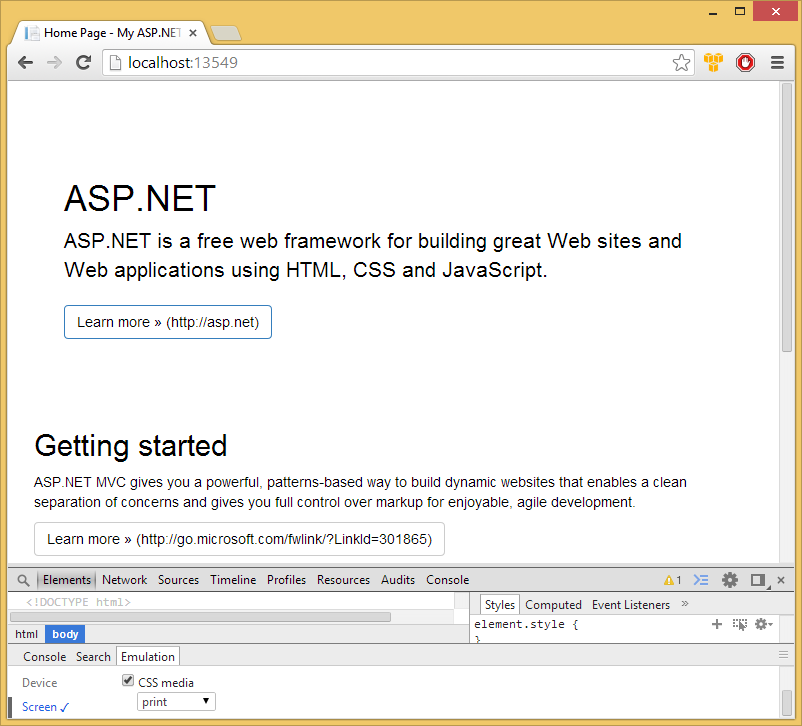Open the yellow boxes extension icon
This screenshot has height=726, width=802.
(713, 62)
